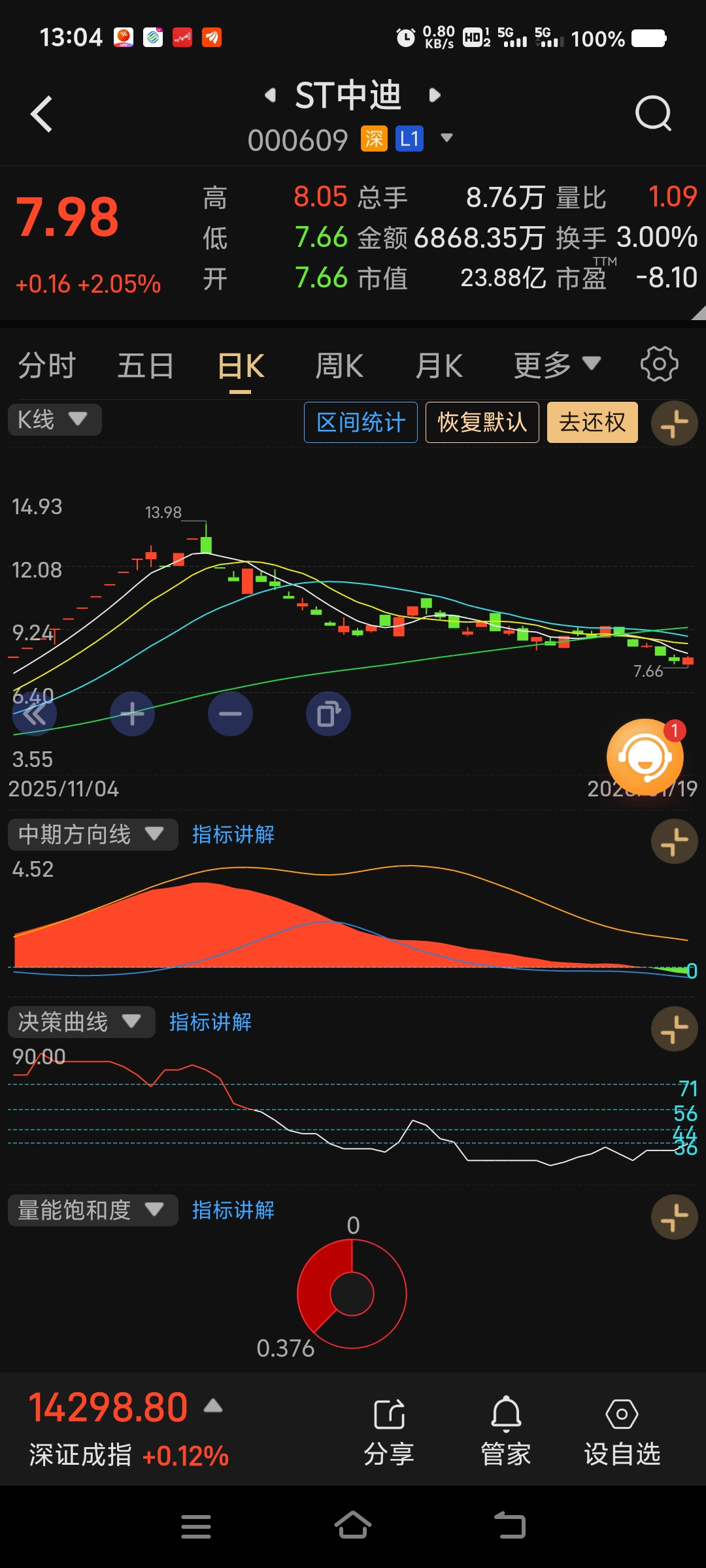Tap current price 7.98
This screenshot has height=1568, width=706.
click(67, 218)
